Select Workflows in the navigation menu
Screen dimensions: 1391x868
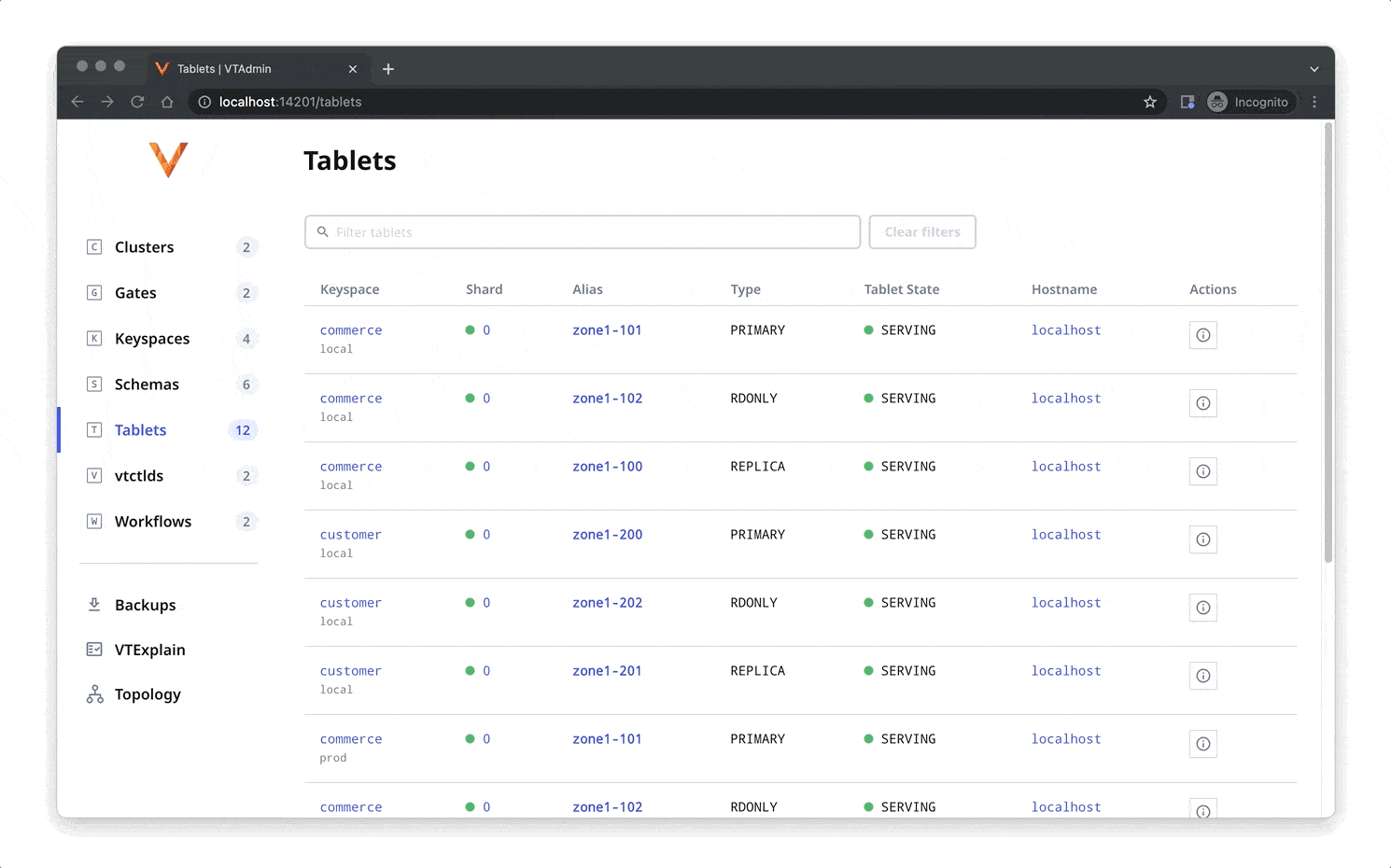(152, 521)
